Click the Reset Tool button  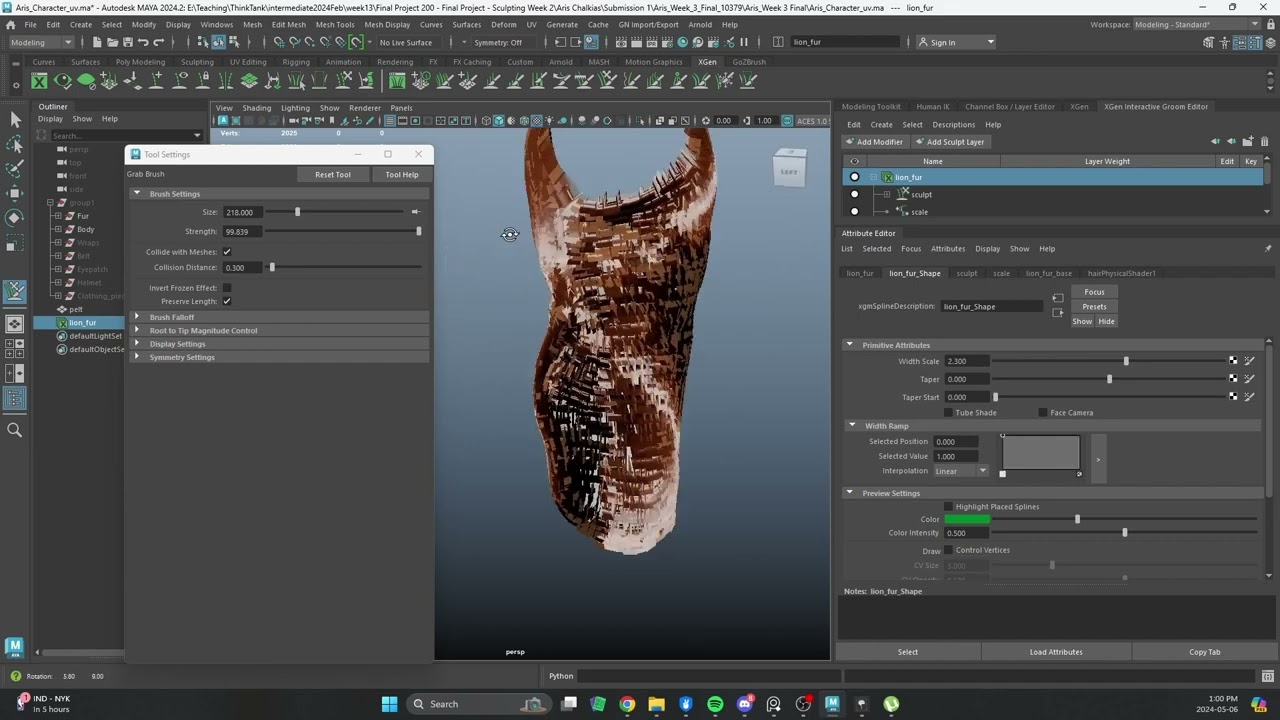(x=332, y=174)
